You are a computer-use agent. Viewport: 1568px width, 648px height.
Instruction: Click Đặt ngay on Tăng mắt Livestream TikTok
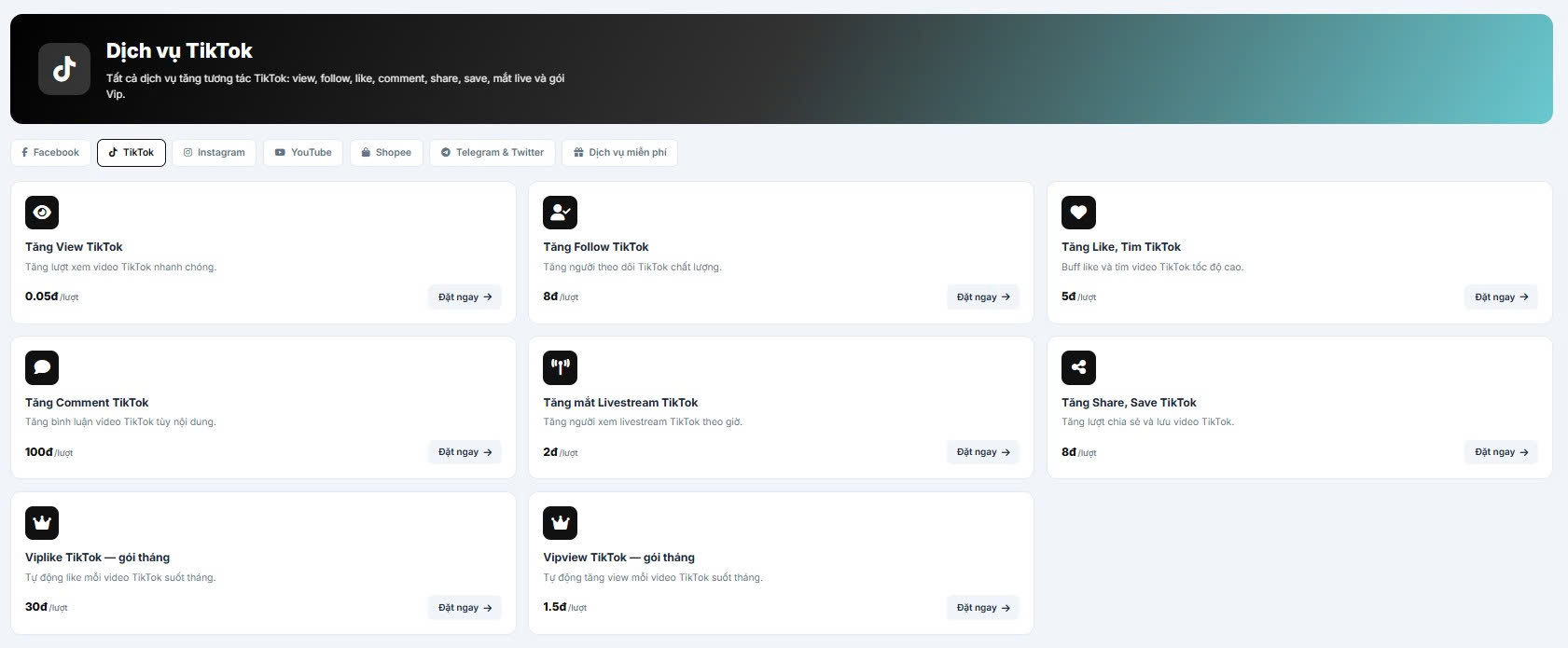pyautogui.click(x=983, y=452)
